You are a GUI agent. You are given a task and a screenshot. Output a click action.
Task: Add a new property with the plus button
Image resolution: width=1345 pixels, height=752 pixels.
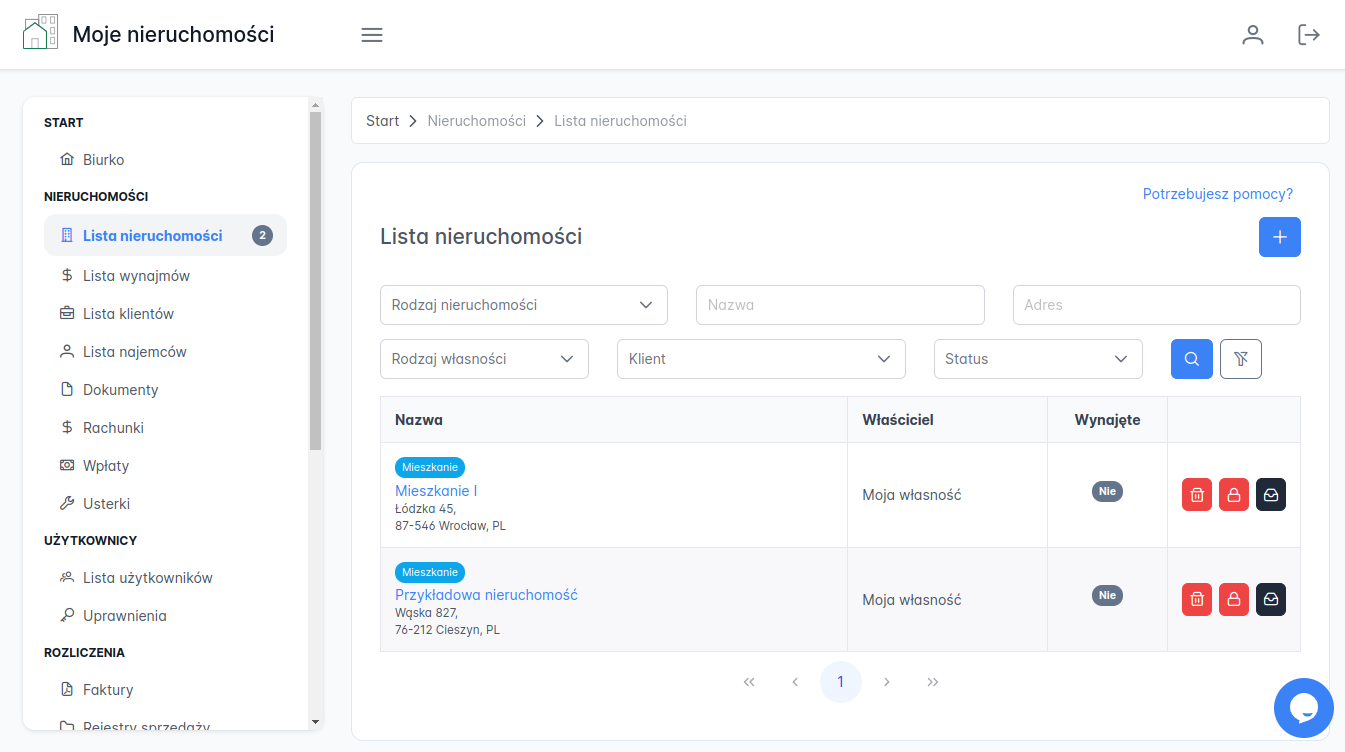pos(1279,237)
